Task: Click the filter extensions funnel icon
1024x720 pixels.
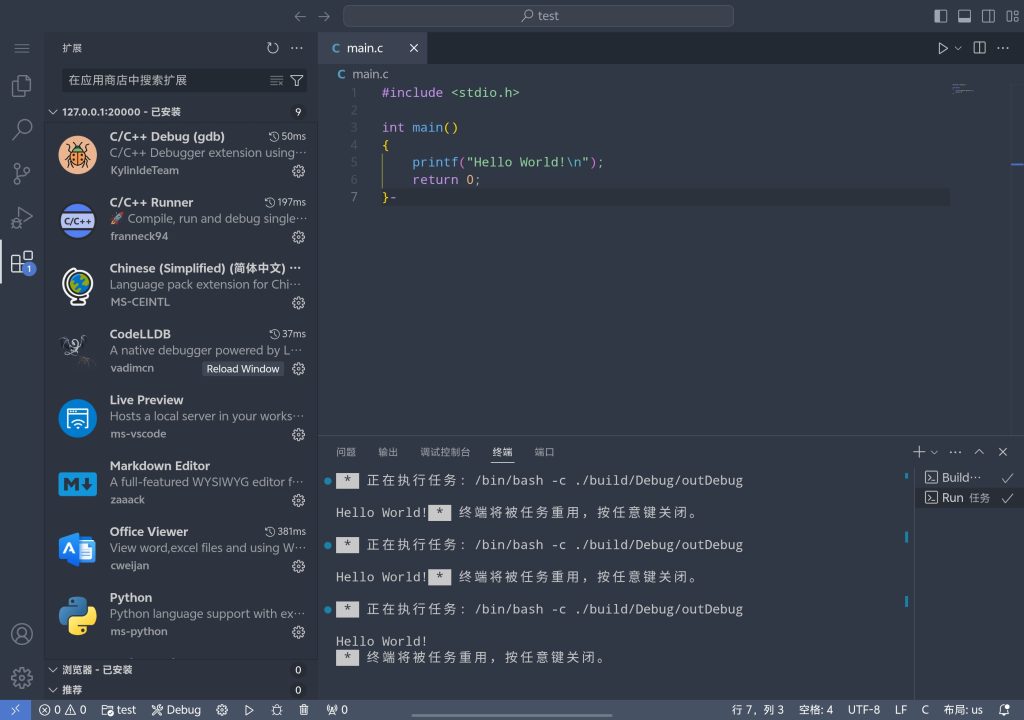Action: click(297, 80)
